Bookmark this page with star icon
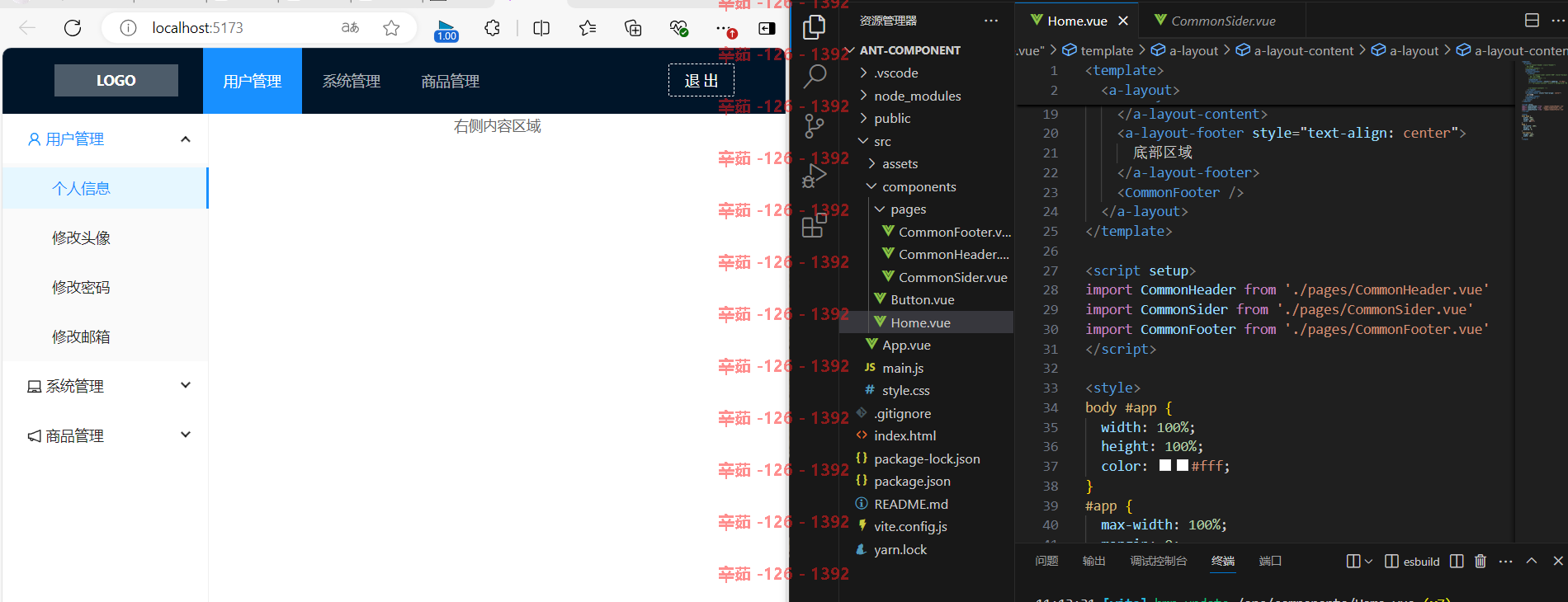 tap(391, 28)
